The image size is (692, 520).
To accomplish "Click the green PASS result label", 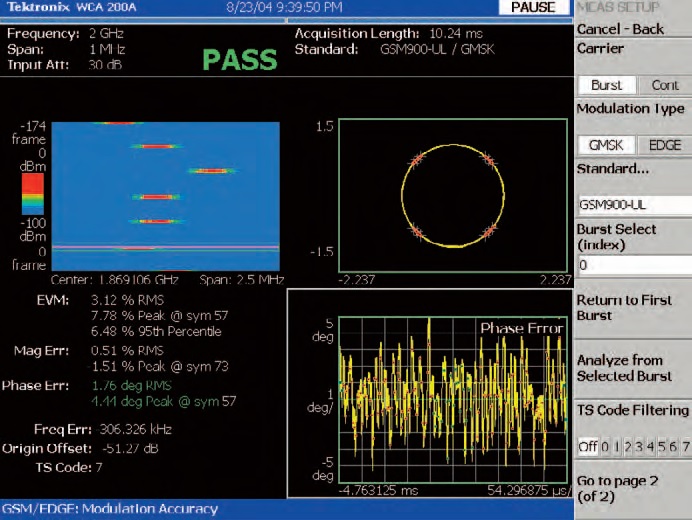I will click(x=239, y=59).
